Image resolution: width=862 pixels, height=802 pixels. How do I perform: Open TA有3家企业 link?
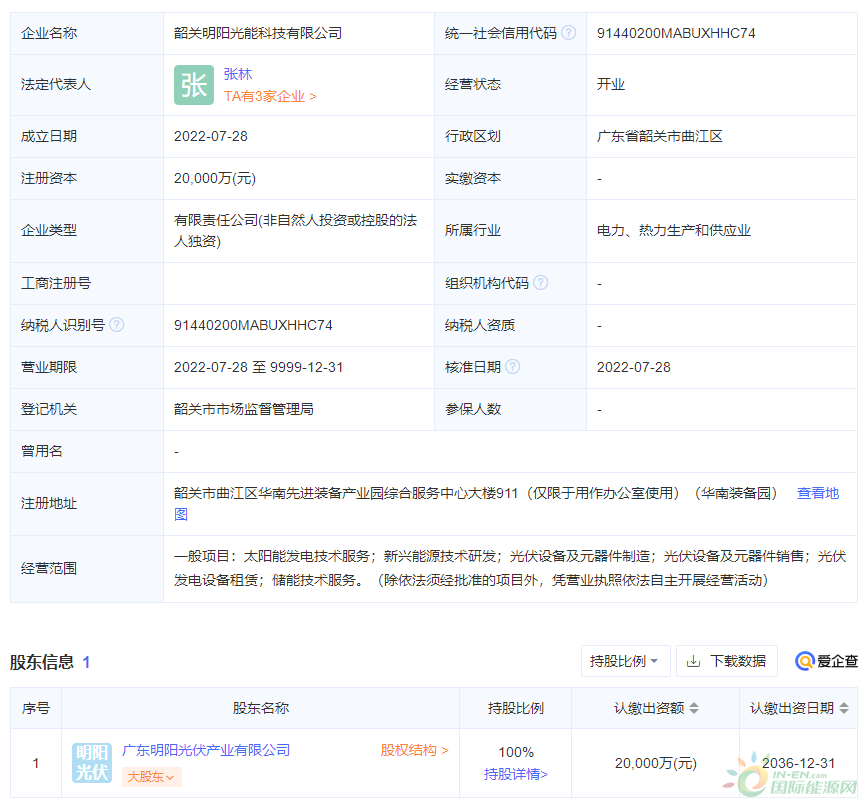point(270,97)
